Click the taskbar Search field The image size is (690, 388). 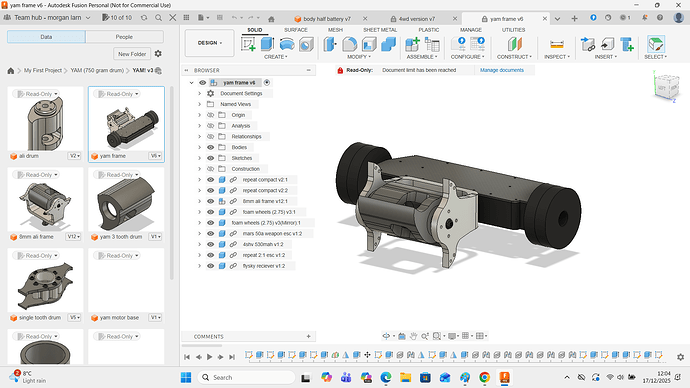click(247, 377)
